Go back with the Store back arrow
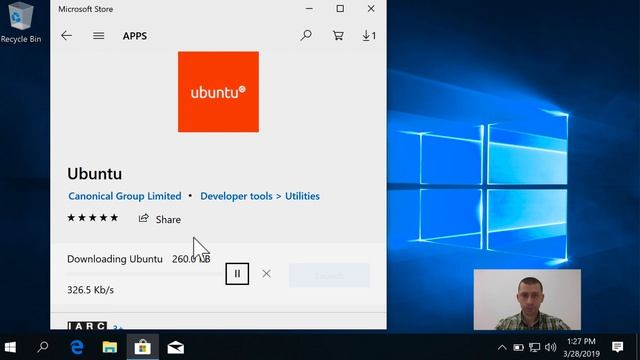Viewport: 640px width, 360px height. click(66, 36)
